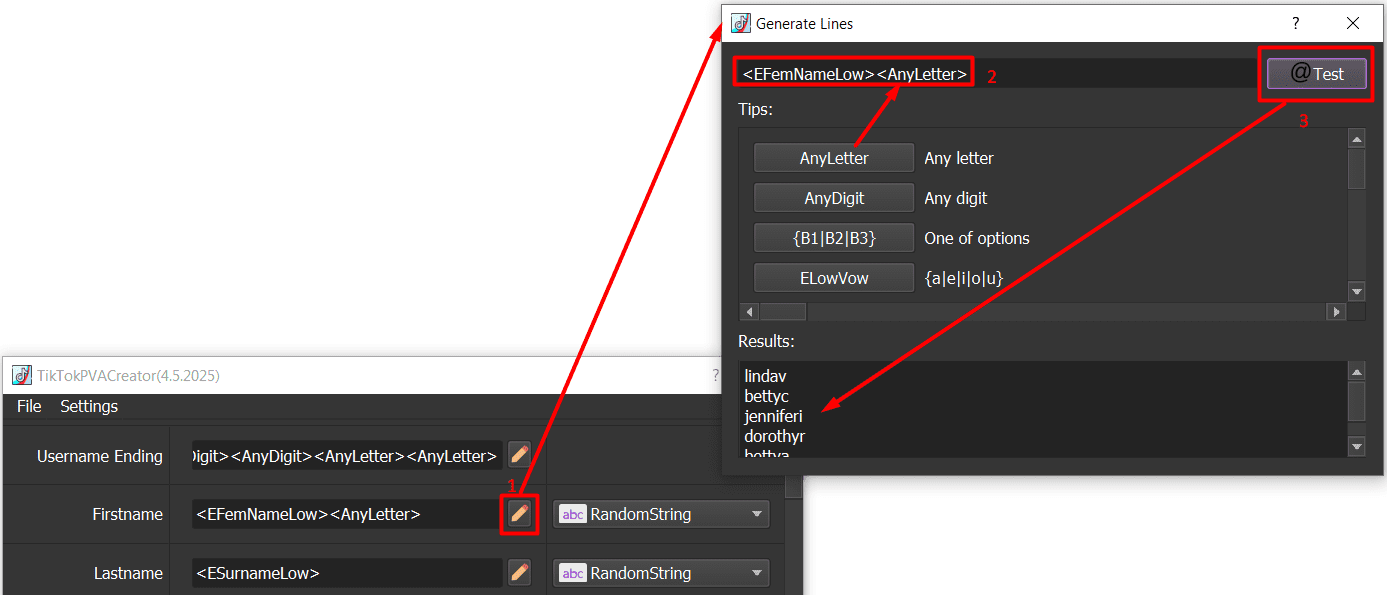Screen dimensions: 1387x595
Task: Click the 'Any letter' description text
Action: (959, 158)
